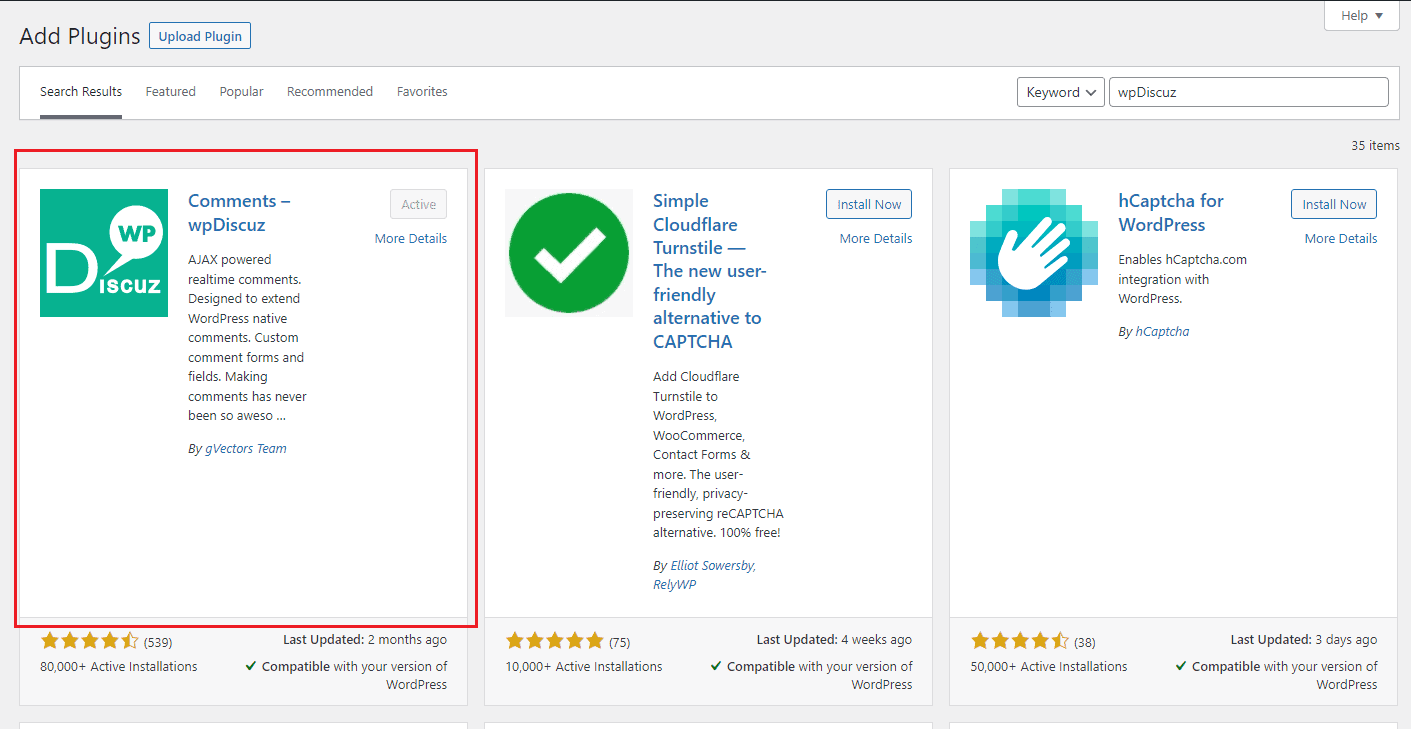This screenshot has height=729, width=1411.
Task: Go to the Favorites tab
Action: pyautogui.click(x=422, y=92)
